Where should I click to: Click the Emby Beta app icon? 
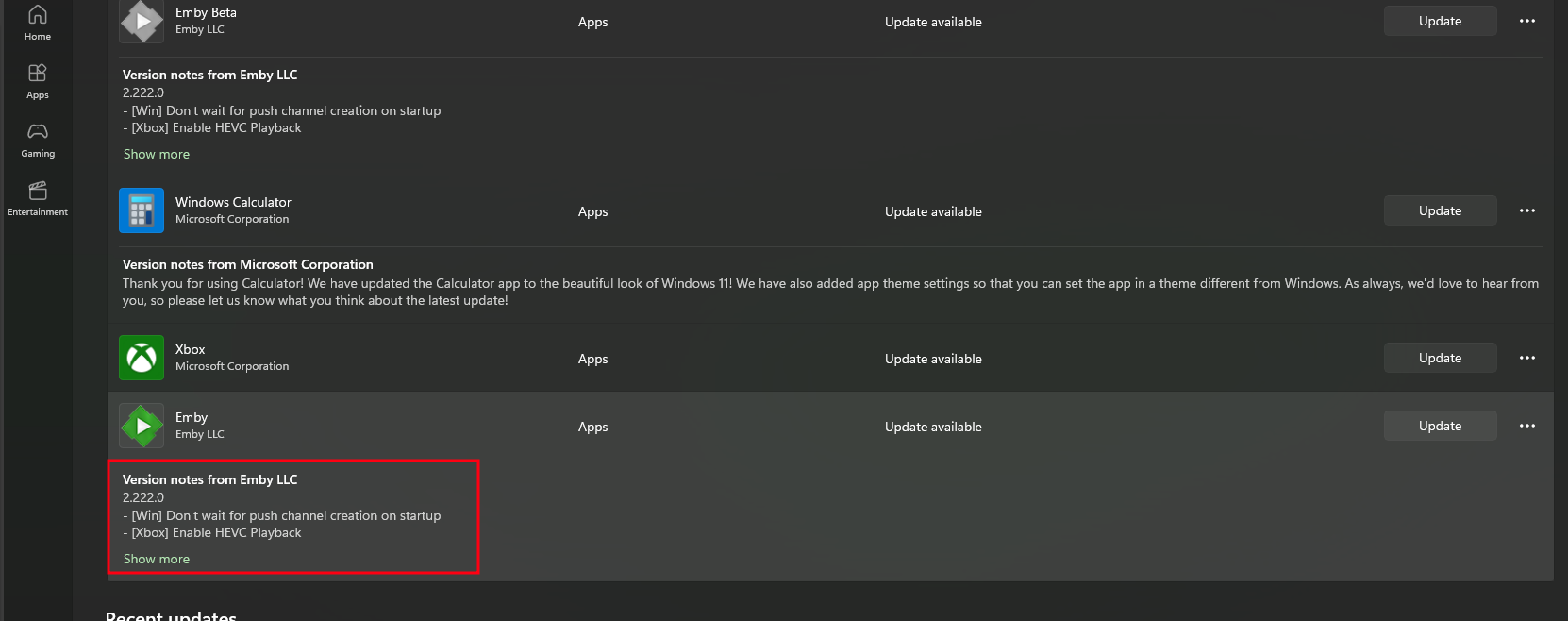(x=142, y=21)
